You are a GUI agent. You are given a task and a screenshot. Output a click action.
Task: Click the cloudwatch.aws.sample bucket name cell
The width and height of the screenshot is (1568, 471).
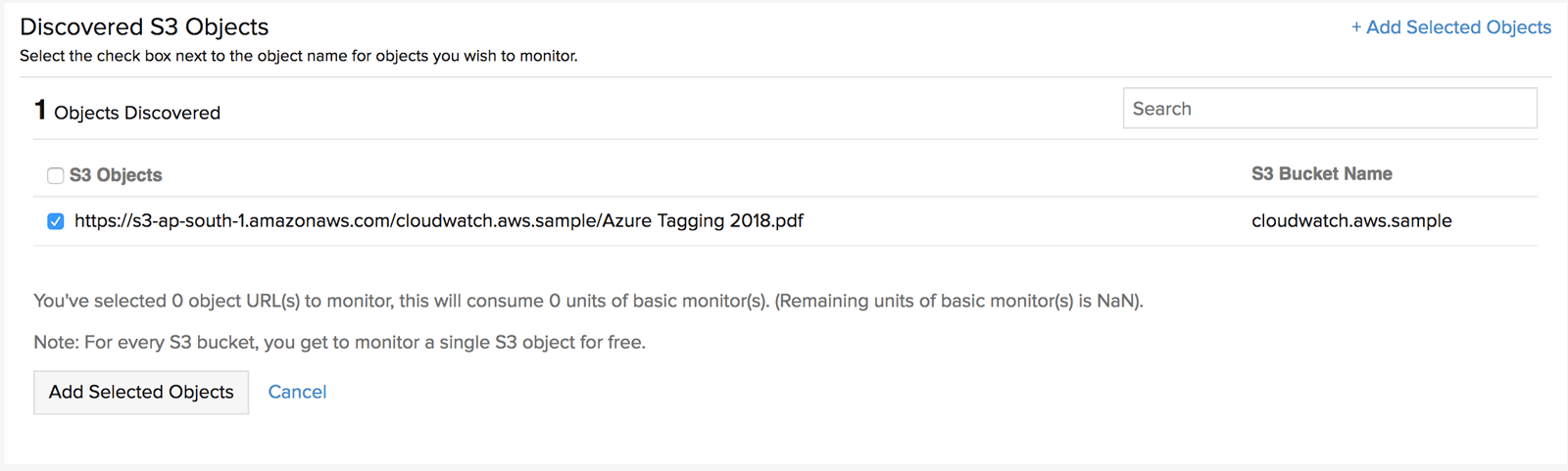pyautogui.click(x=1350, y=221)
